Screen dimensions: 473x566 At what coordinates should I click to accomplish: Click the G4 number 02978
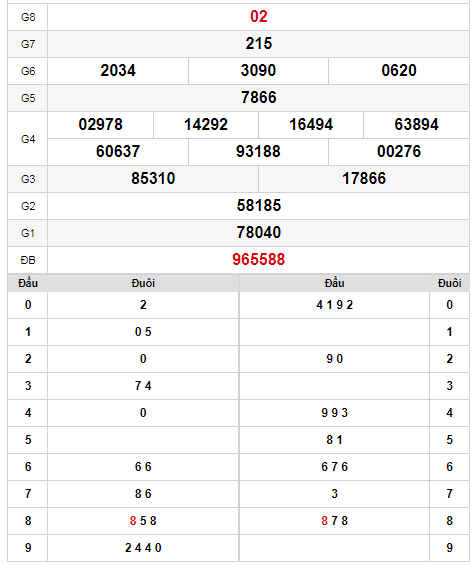(x=100, y=125)
